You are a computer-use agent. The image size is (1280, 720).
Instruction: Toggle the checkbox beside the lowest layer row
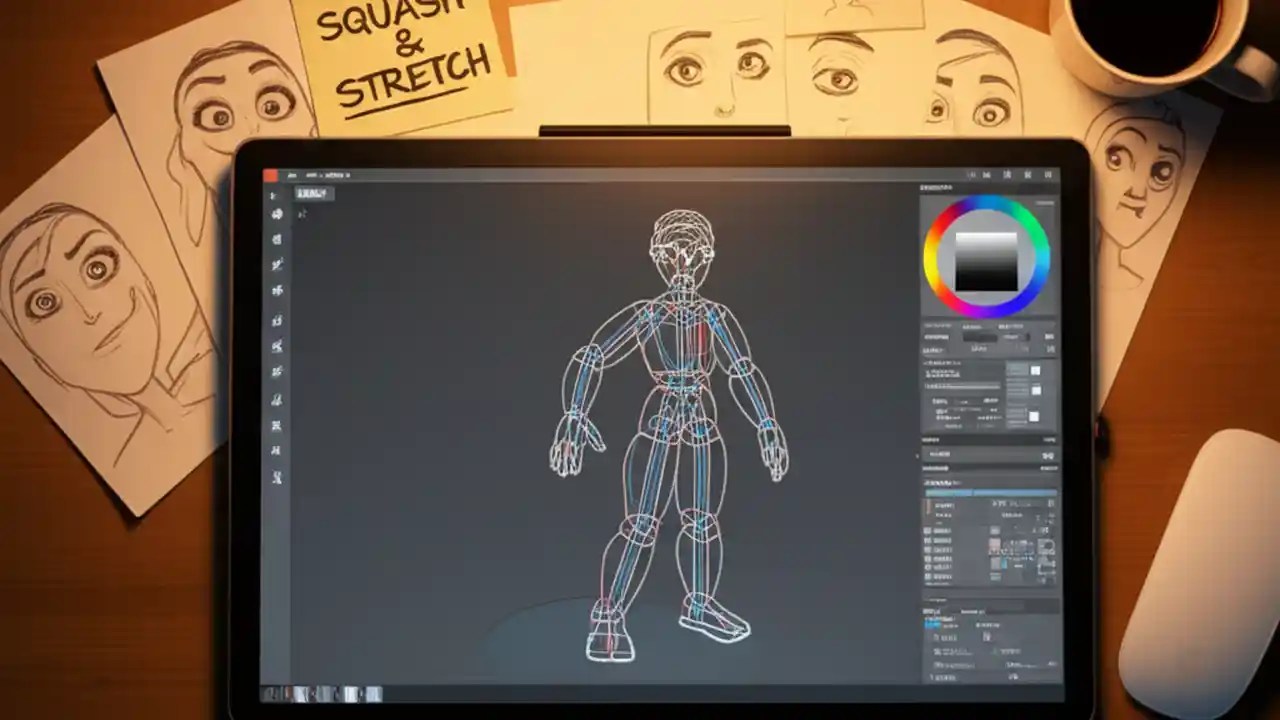[x=926, y=577]
